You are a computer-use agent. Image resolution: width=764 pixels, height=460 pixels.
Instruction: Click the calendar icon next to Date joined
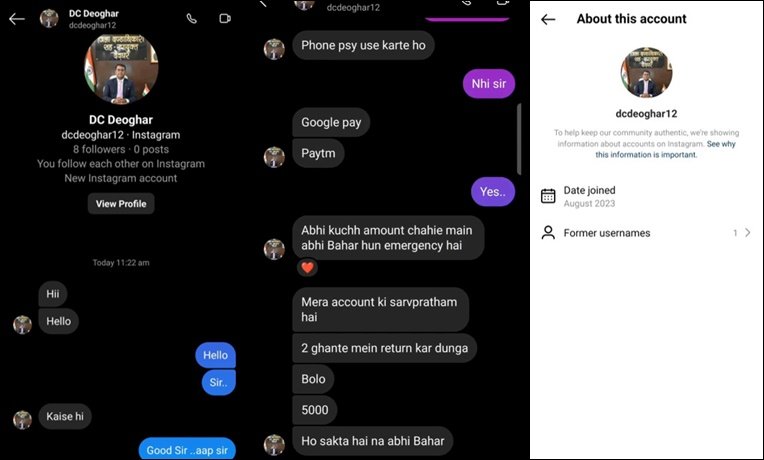coord(548,196)
